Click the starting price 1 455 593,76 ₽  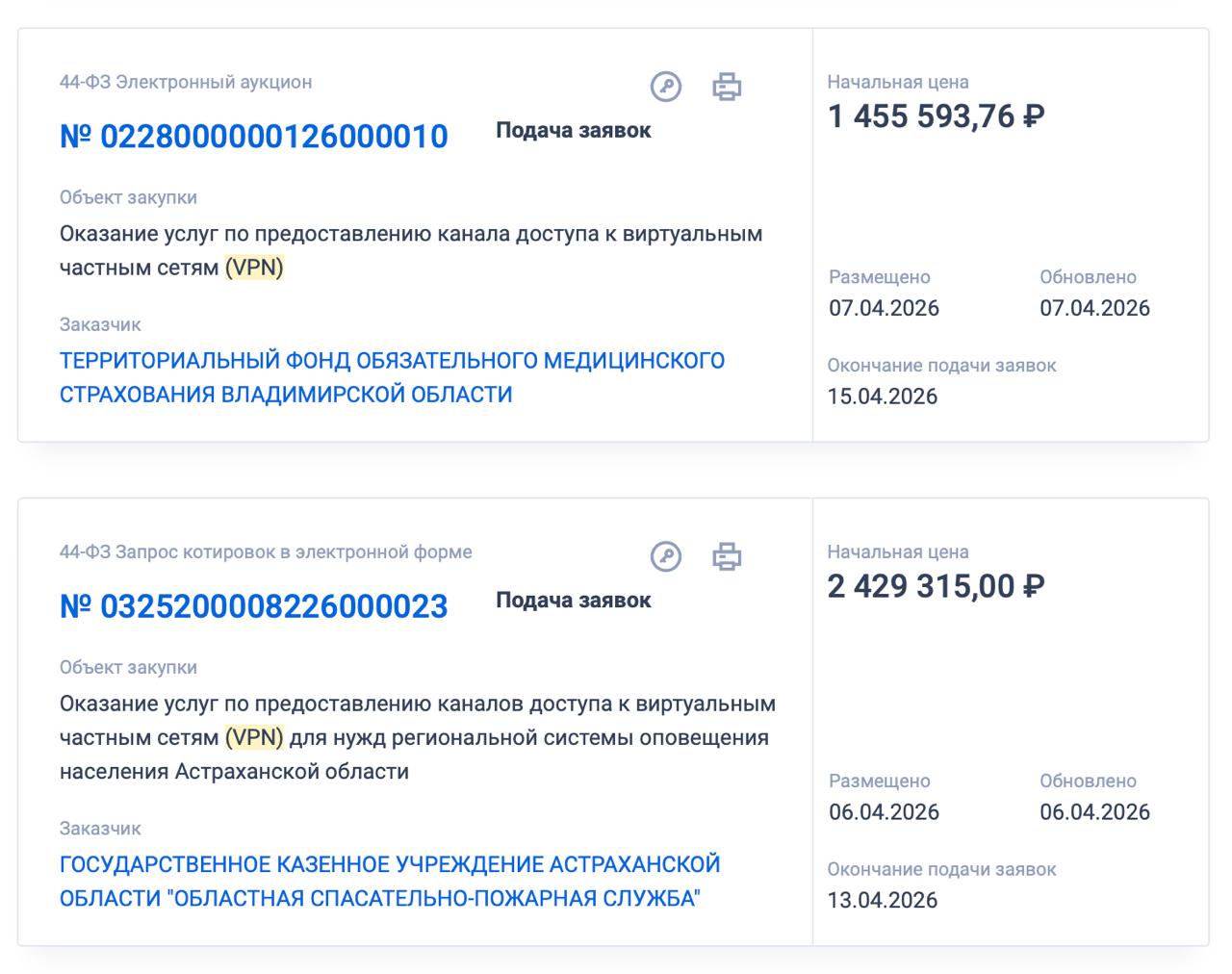coord(936,116)
